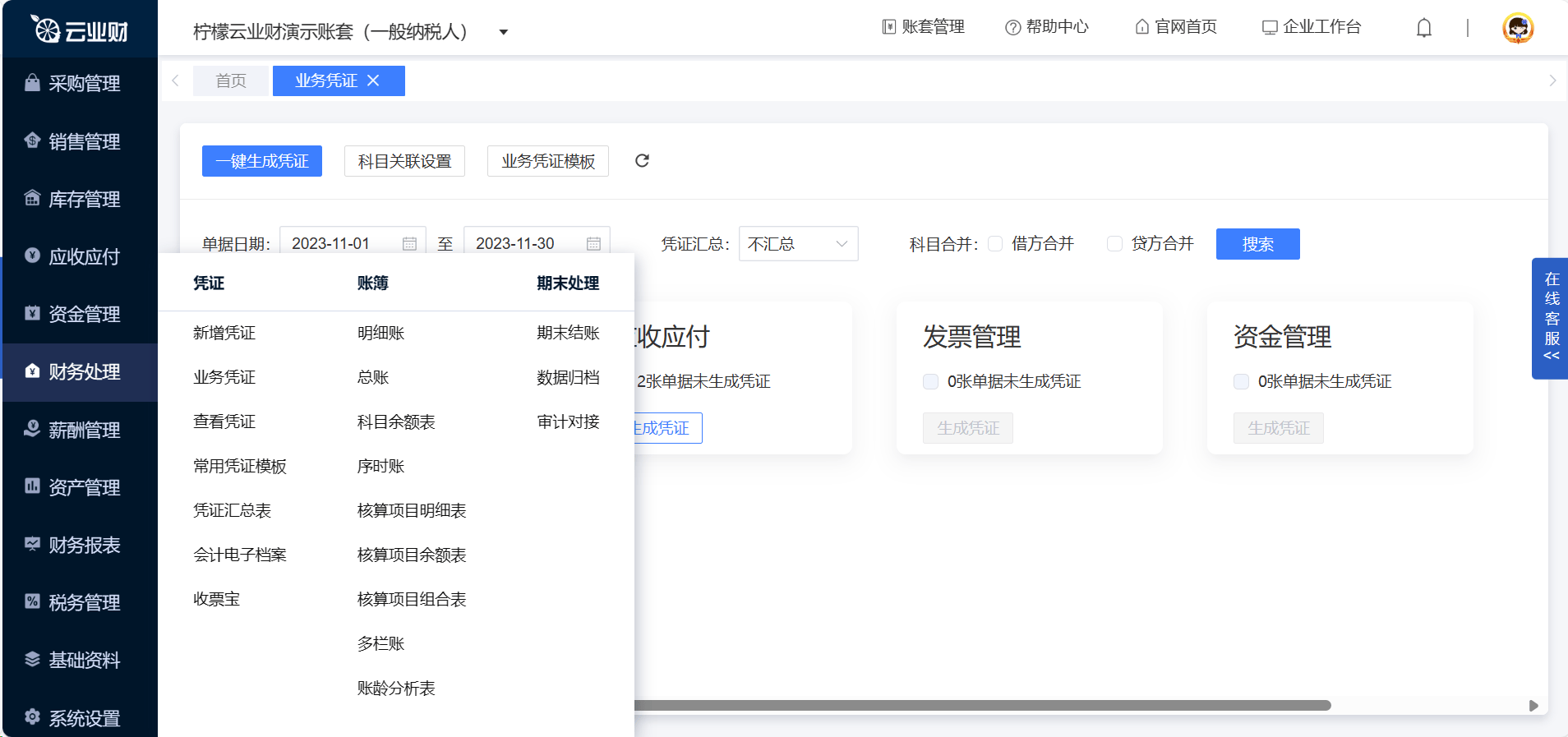Screen dimensions: 1568x737
Task: Click the 官网首页 home icon
Action: point(1142,27)
